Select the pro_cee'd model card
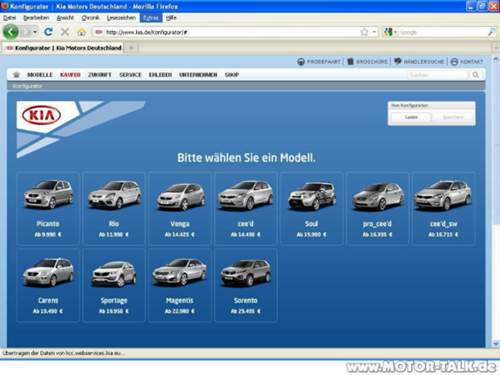The height and width of the screenshot is (375, 500). (x=378, y=208)
